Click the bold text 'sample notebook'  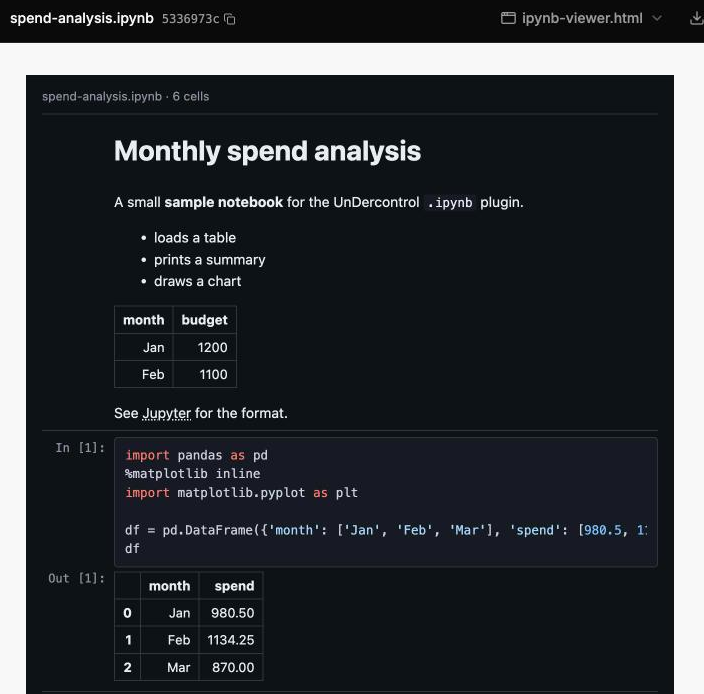tap(224, 202)
